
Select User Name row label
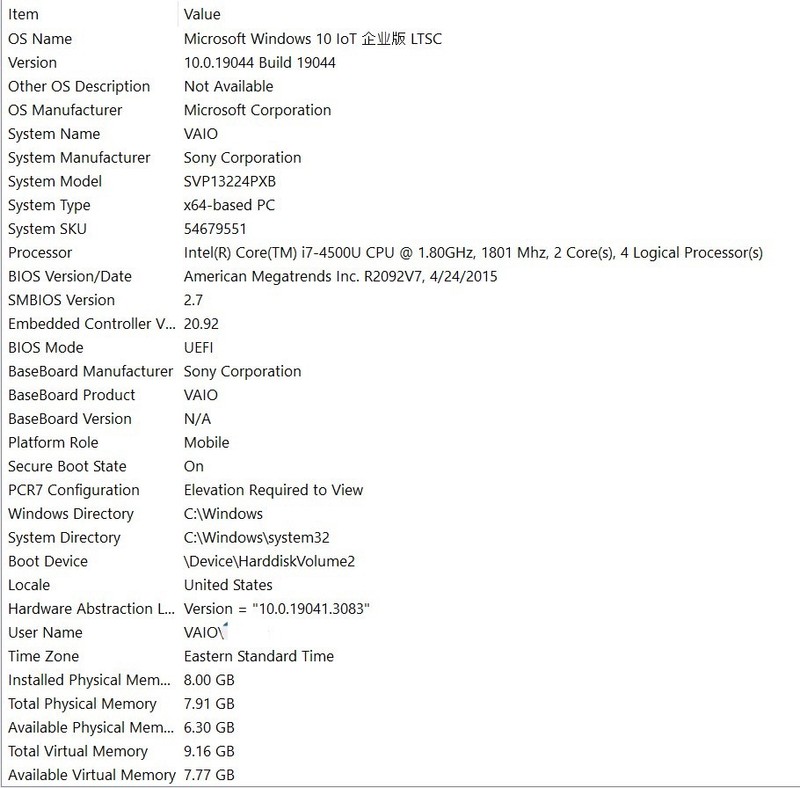45,632
